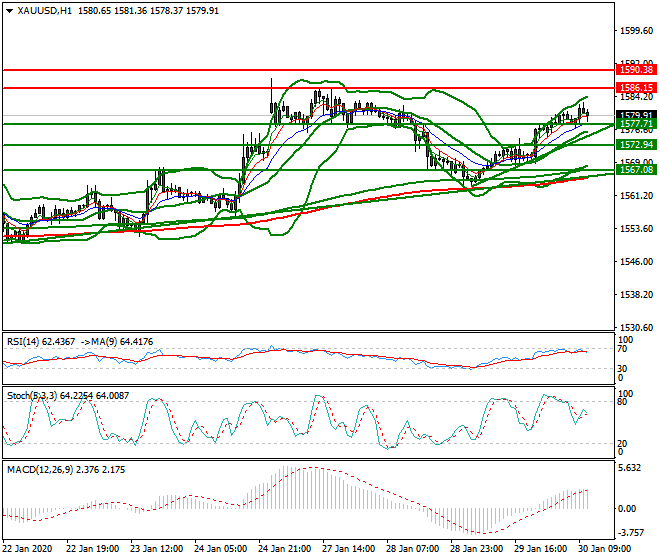Select the 1586.15 red resistance price label
This screenshot has width=660, height=560.
(636, 88)
